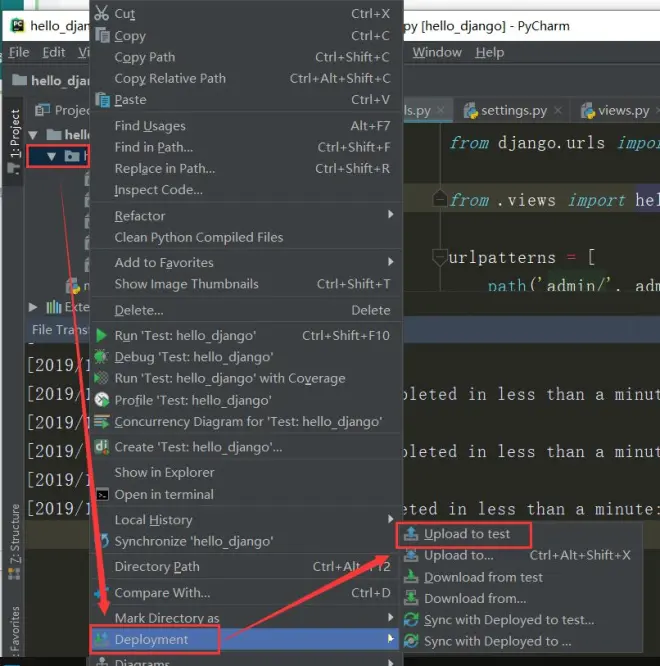This screenshot has width=660, height=666.
Task: Click the Download from... icon
Action: 411,598
